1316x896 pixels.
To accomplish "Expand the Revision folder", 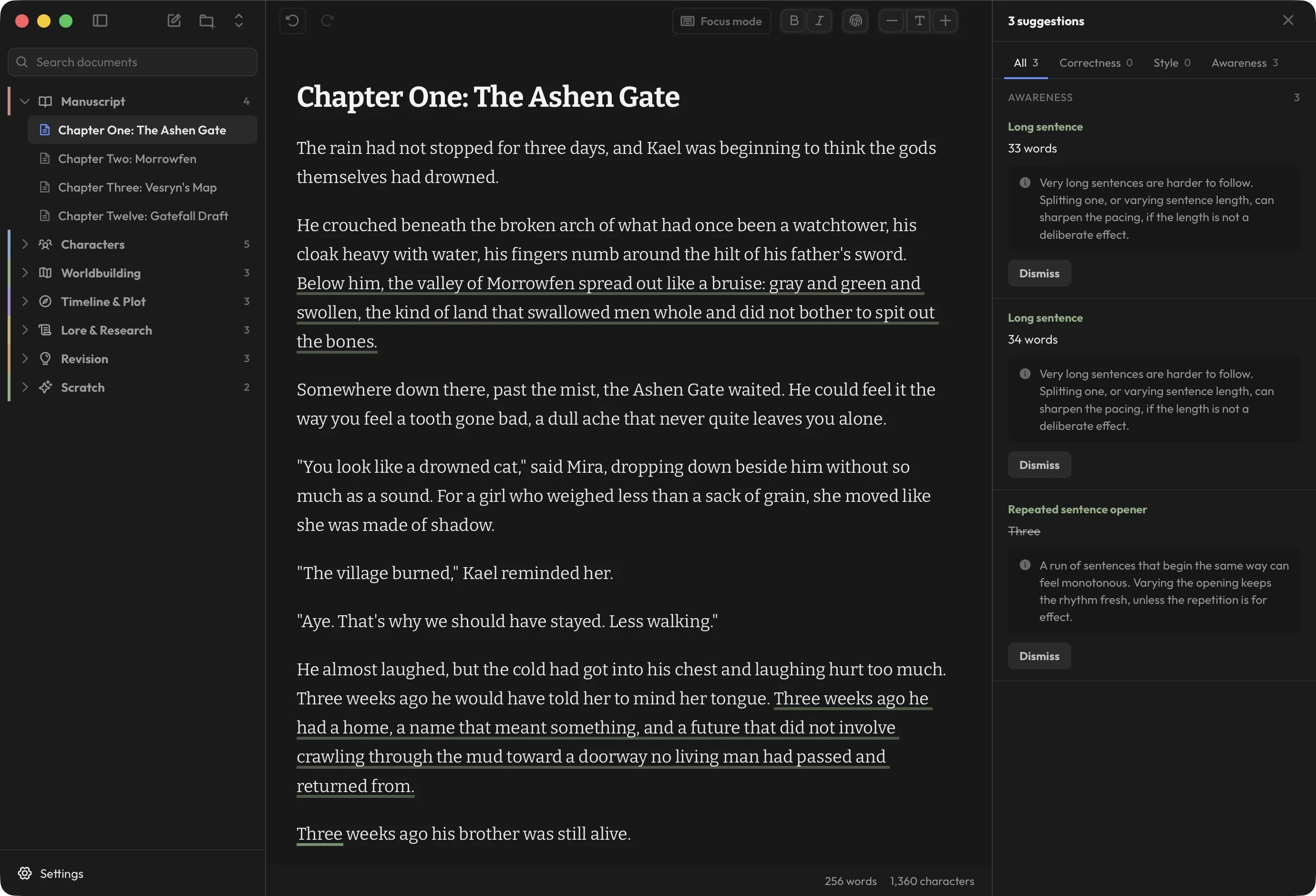I will [24, 358].
